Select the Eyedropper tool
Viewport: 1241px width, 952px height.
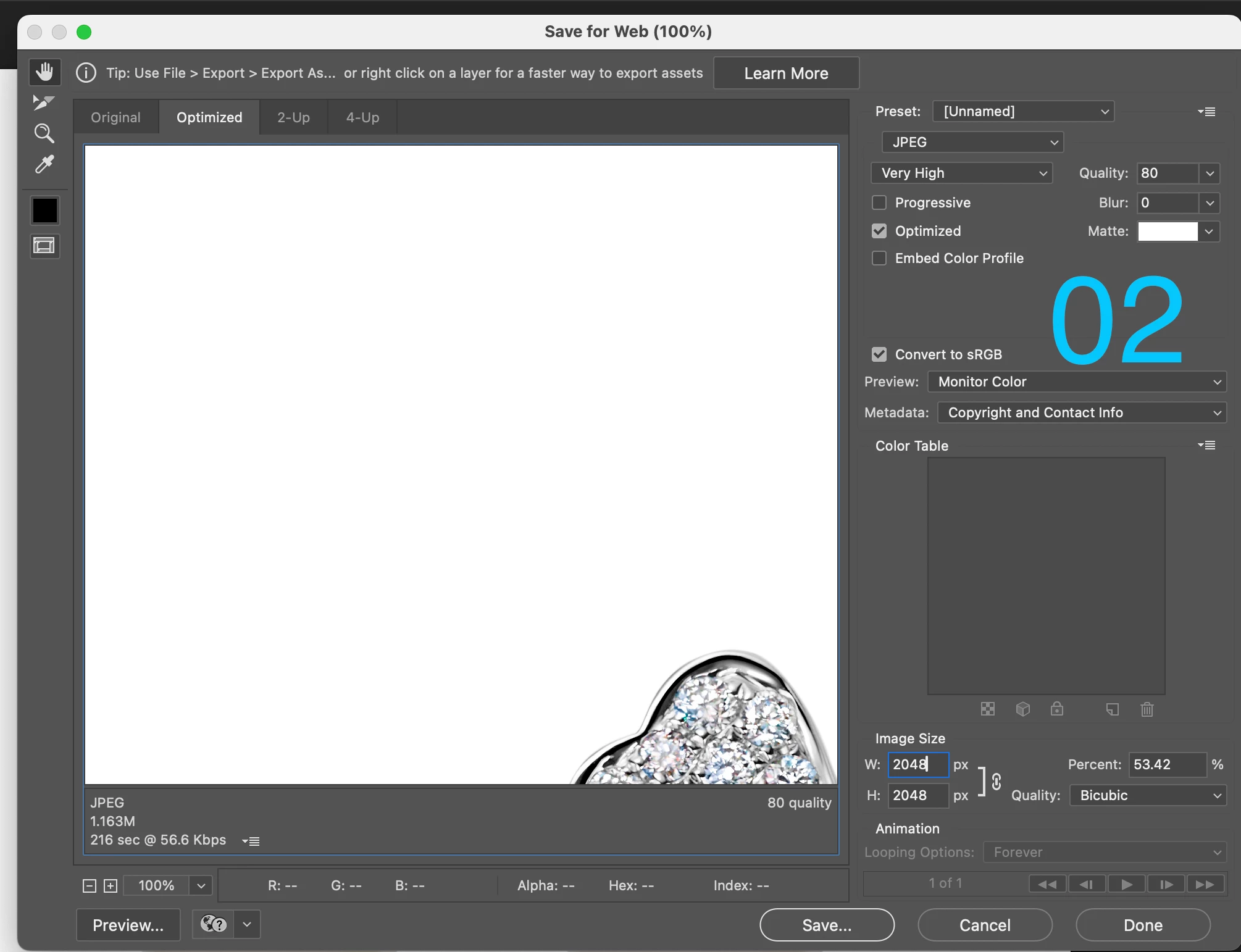[44, 164]
